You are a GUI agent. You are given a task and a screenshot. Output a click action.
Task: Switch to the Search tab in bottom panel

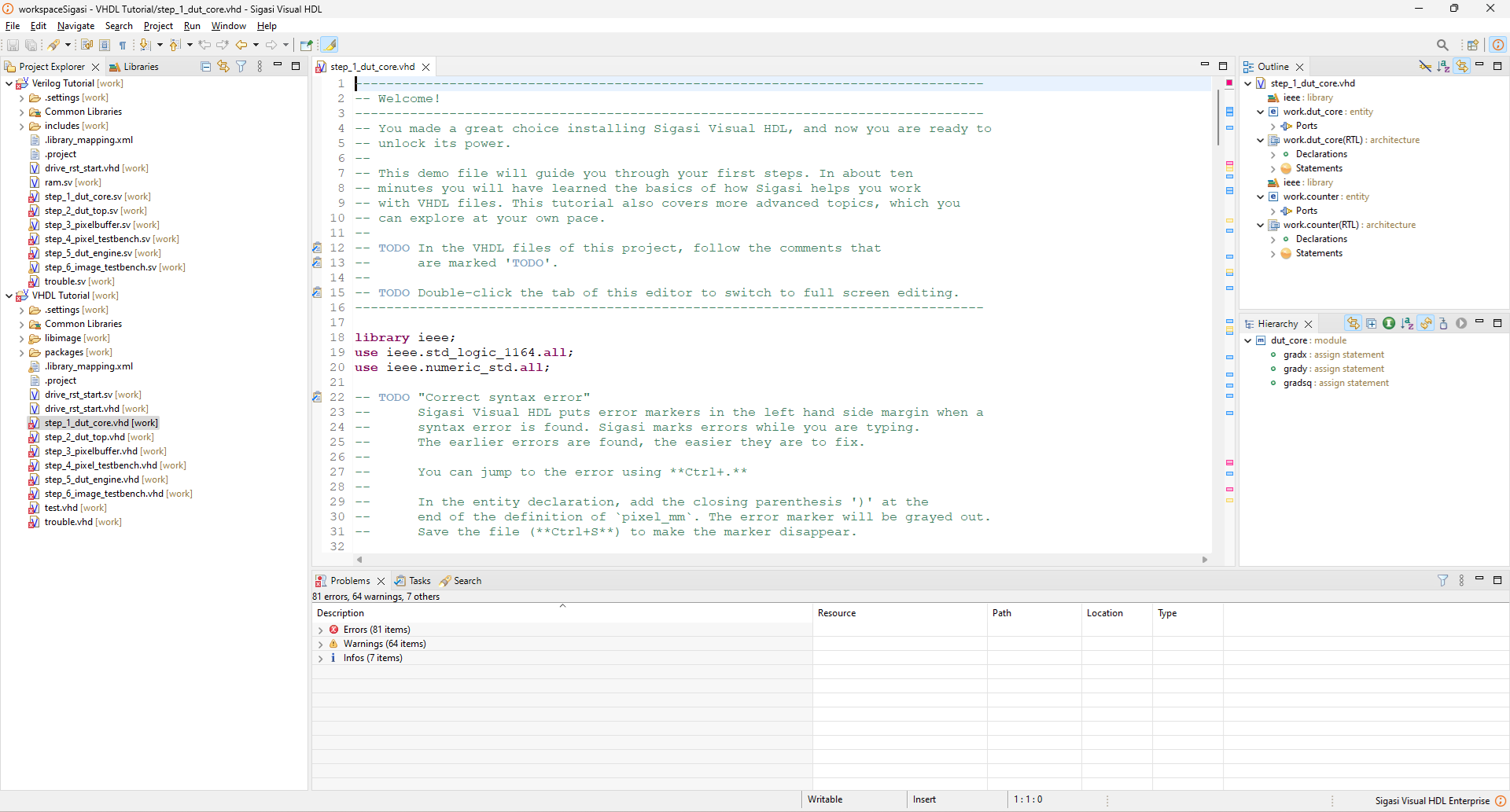(461, 581)
